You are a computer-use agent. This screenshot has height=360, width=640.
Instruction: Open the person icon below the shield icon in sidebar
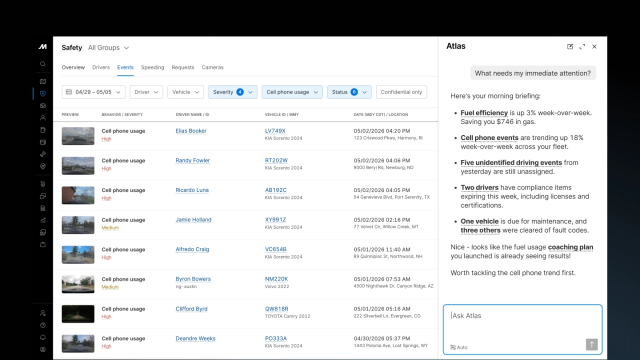pyautogui.click(x=43, y=118)
